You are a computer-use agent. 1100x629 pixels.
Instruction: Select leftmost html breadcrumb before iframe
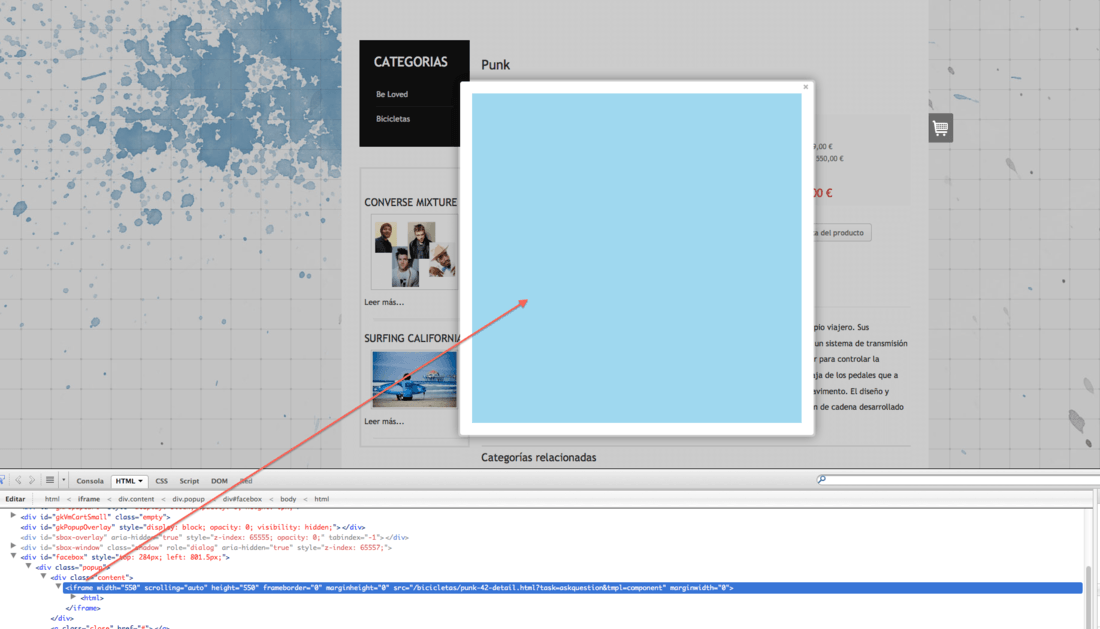coord(53,499)
